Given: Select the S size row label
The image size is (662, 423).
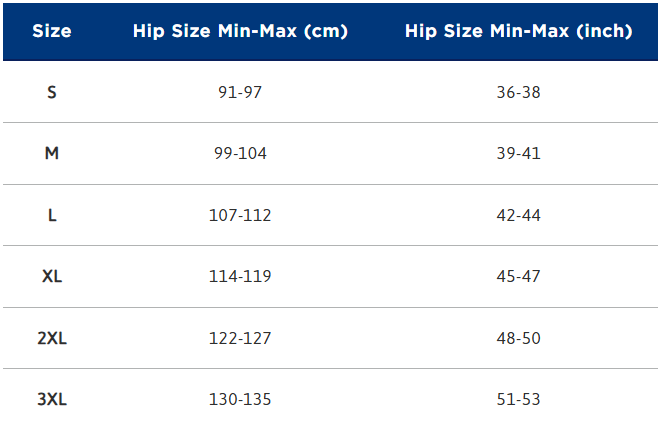Looking at the screenshot, I should pos(52,92).
